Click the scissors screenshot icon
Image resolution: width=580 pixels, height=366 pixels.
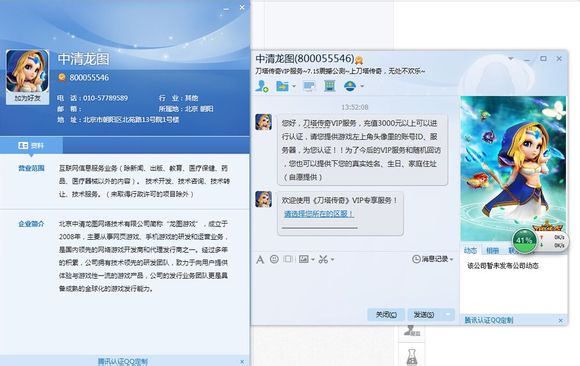[x=323, y=259]
